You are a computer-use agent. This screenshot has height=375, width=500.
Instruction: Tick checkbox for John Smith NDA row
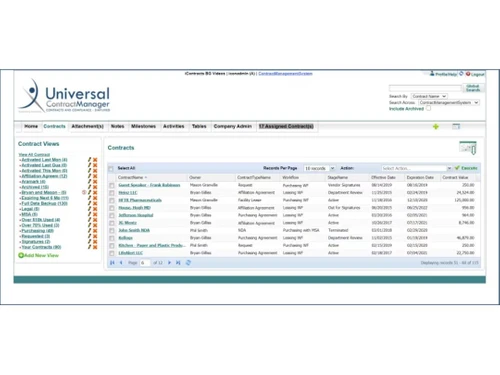coord(112,231)
